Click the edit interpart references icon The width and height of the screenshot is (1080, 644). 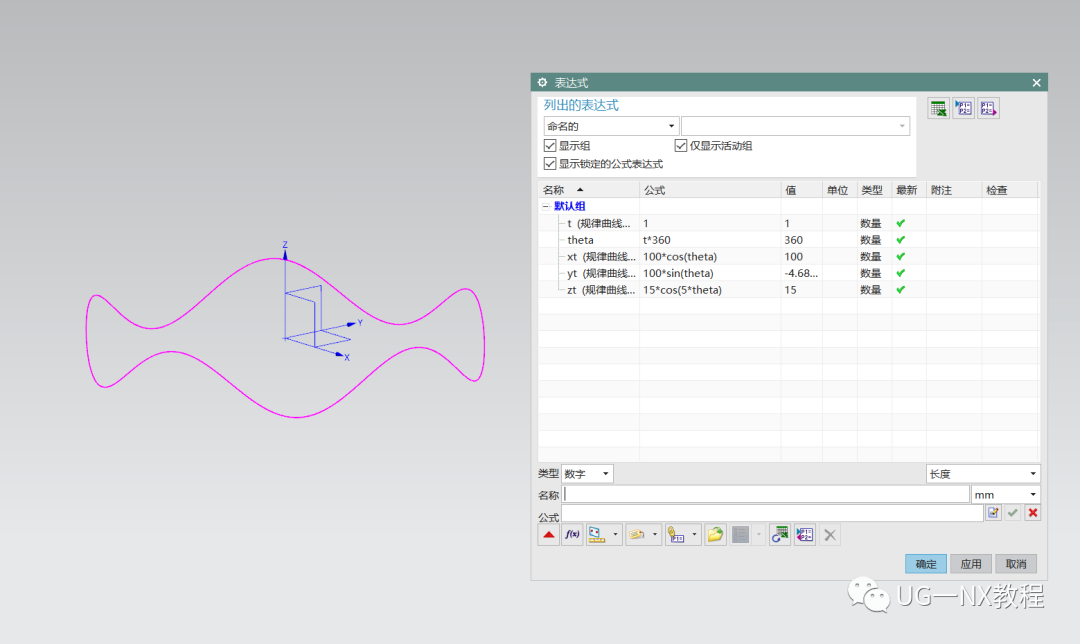click(804, 534)
